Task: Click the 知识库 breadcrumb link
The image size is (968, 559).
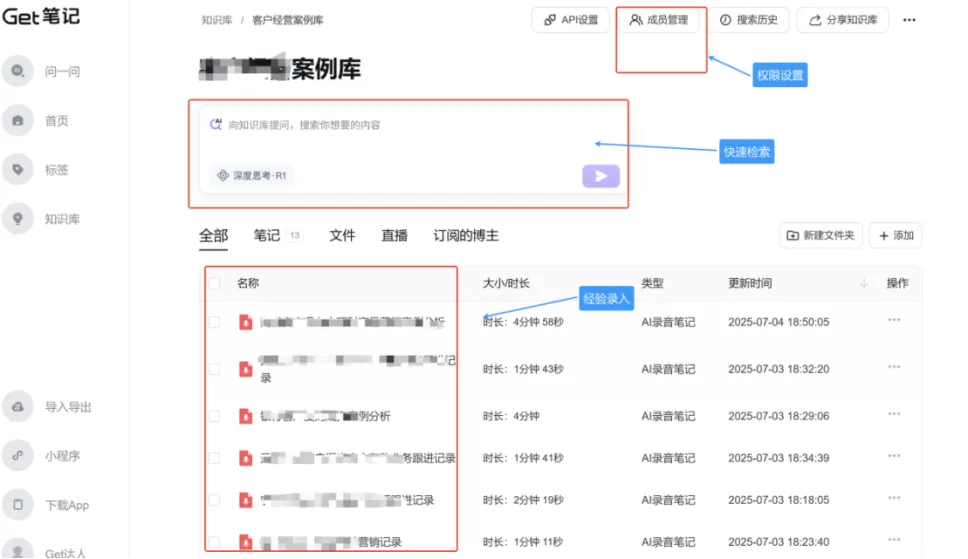Action: [x=217, y=20]
